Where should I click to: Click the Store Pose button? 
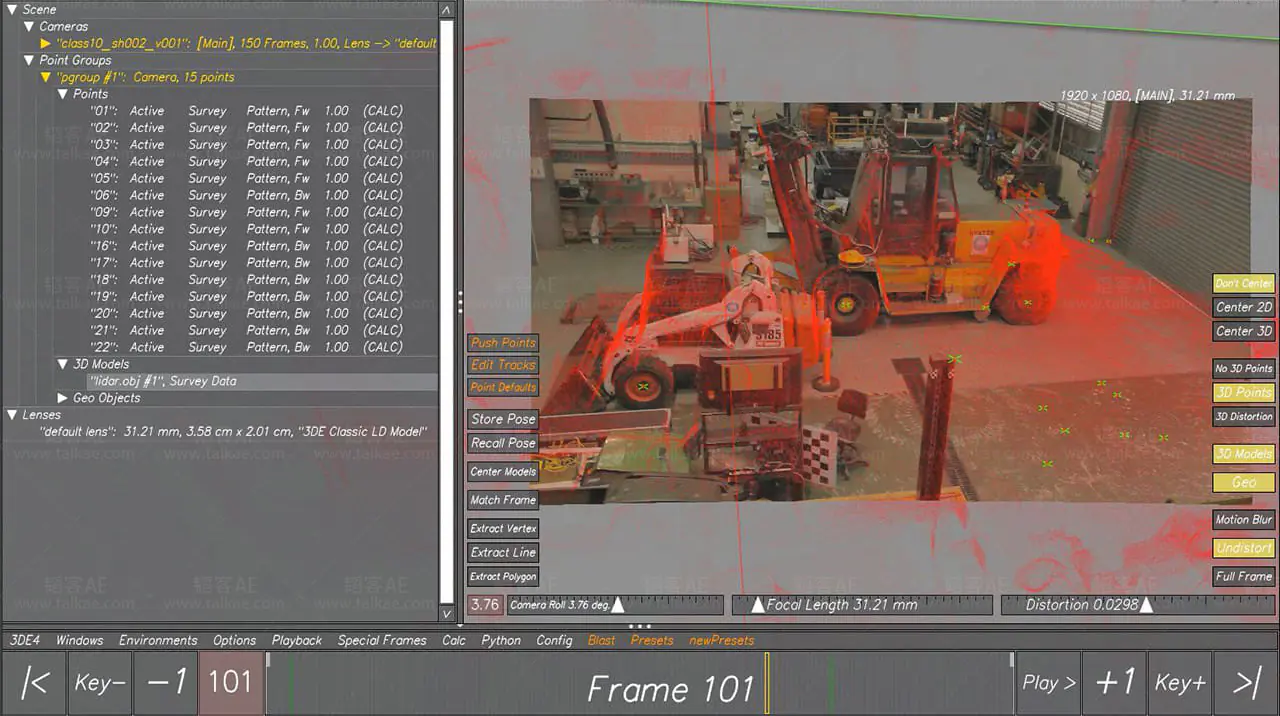coord(503,419)
